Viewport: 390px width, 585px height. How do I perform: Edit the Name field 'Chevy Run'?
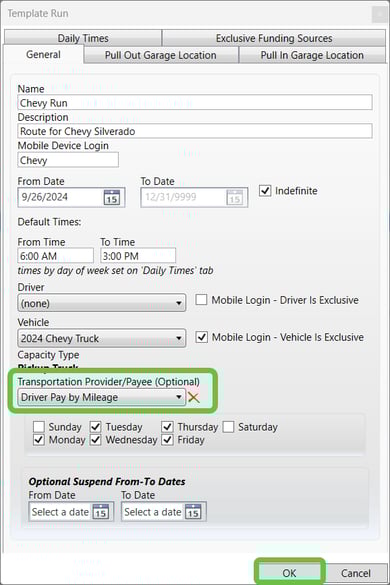click(x=195, y=103)
